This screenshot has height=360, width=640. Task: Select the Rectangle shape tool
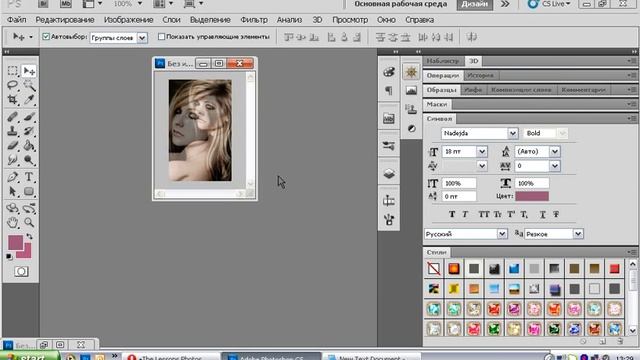pyautogui.click(x=29, y=191)
